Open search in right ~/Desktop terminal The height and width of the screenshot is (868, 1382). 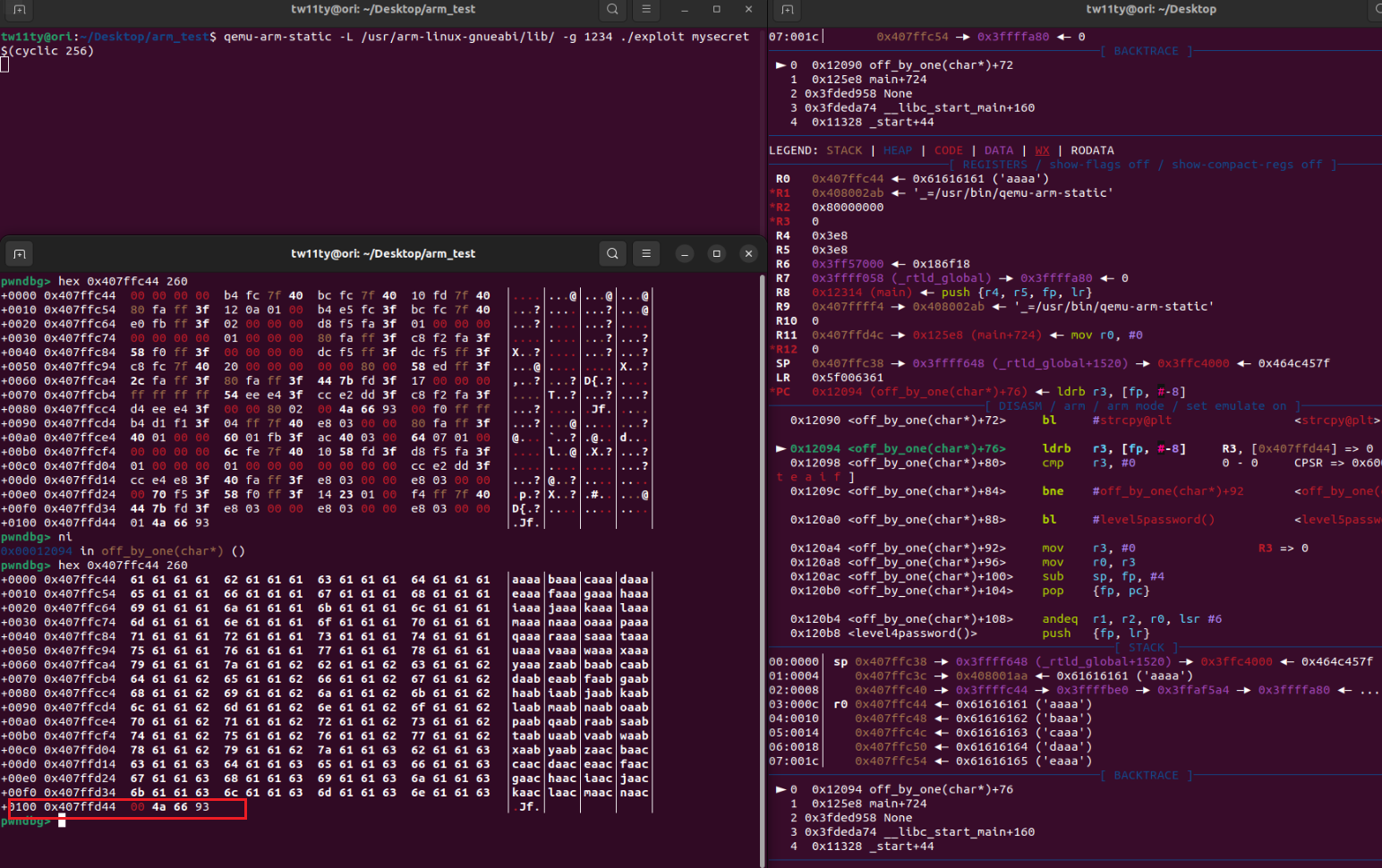[1377, 9]
